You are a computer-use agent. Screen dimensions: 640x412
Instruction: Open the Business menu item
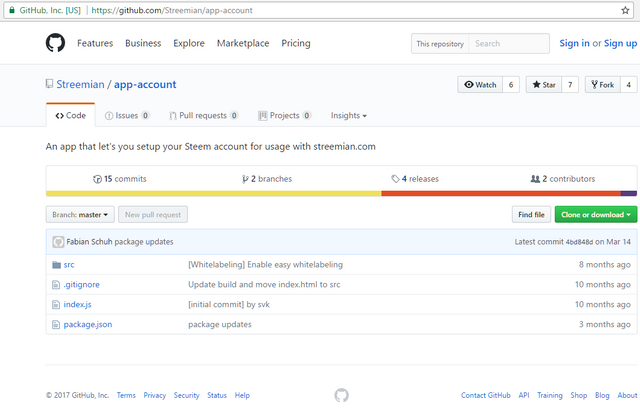(143, 43)
